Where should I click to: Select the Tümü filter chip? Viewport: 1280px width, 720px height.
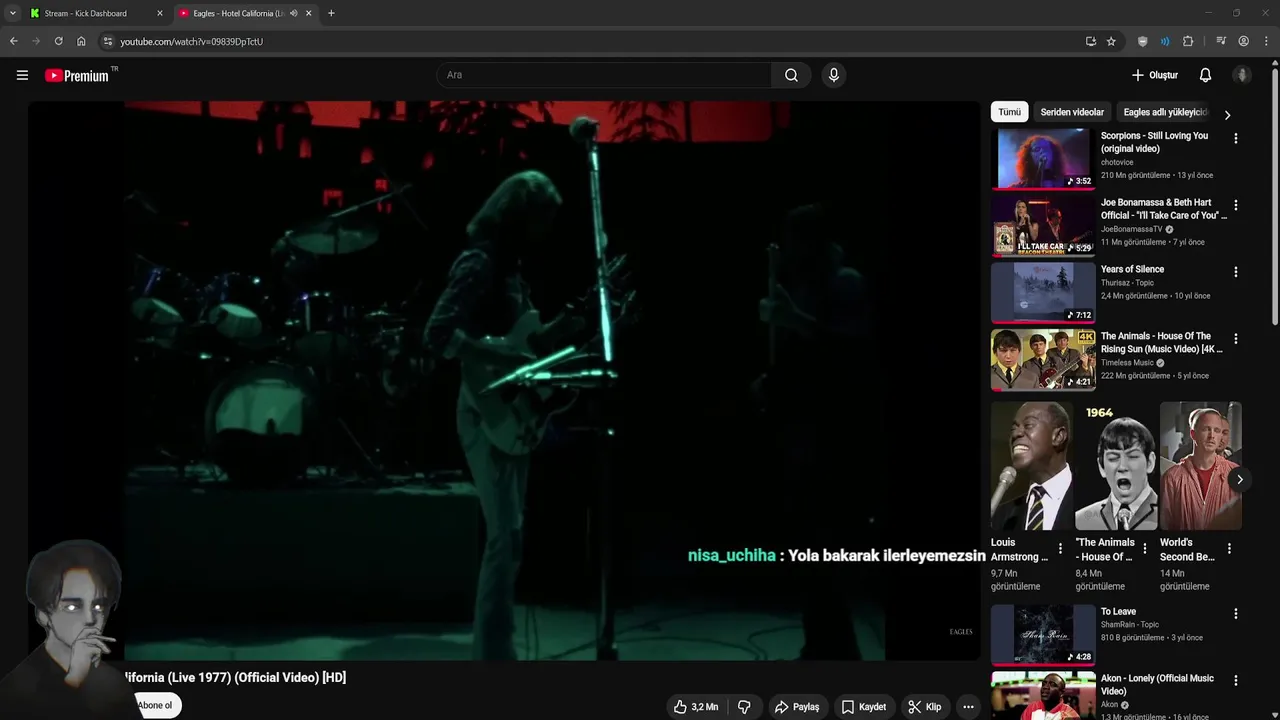pyautogui.click(x=1009, y=112)
